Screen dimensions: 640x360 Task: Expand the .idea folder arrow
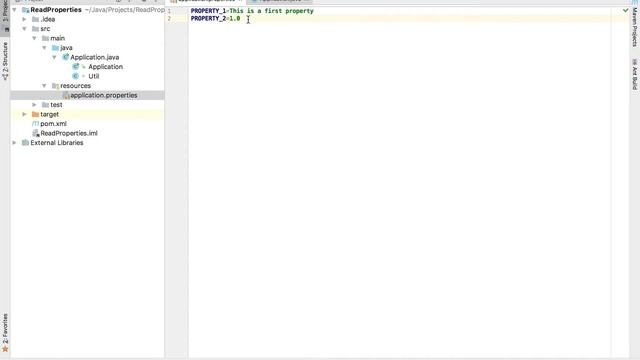pos(24,19)
